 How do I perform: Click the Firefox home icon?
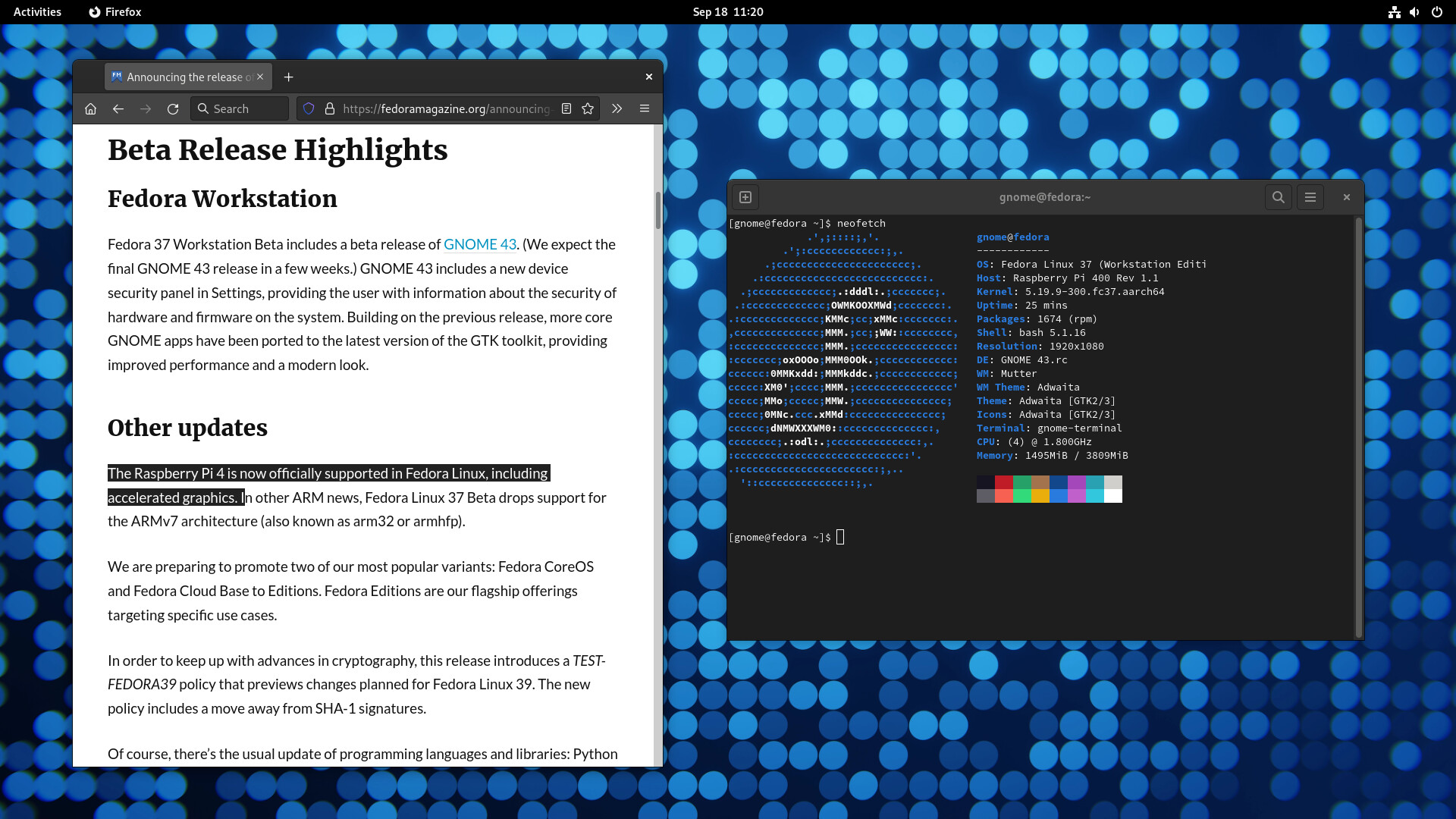coord(90,108)
